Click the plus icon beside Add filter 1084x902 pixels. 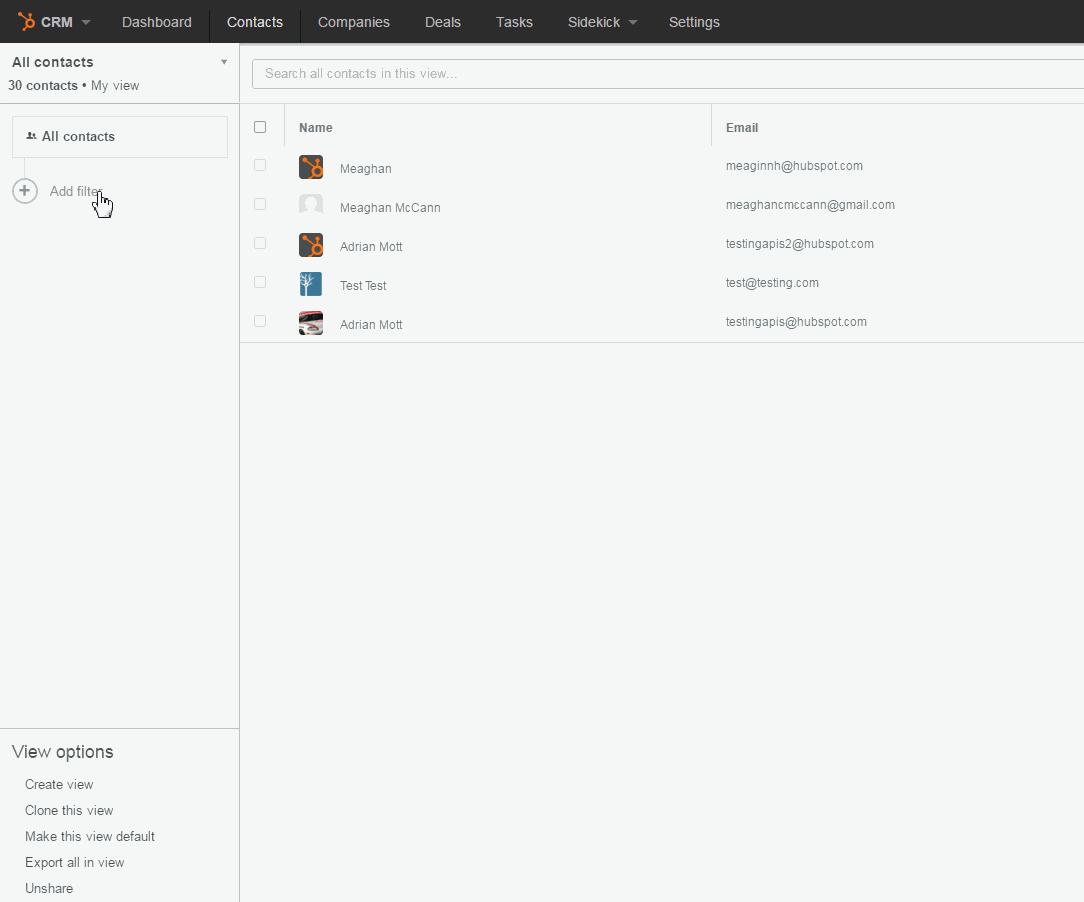pos(25,191)
